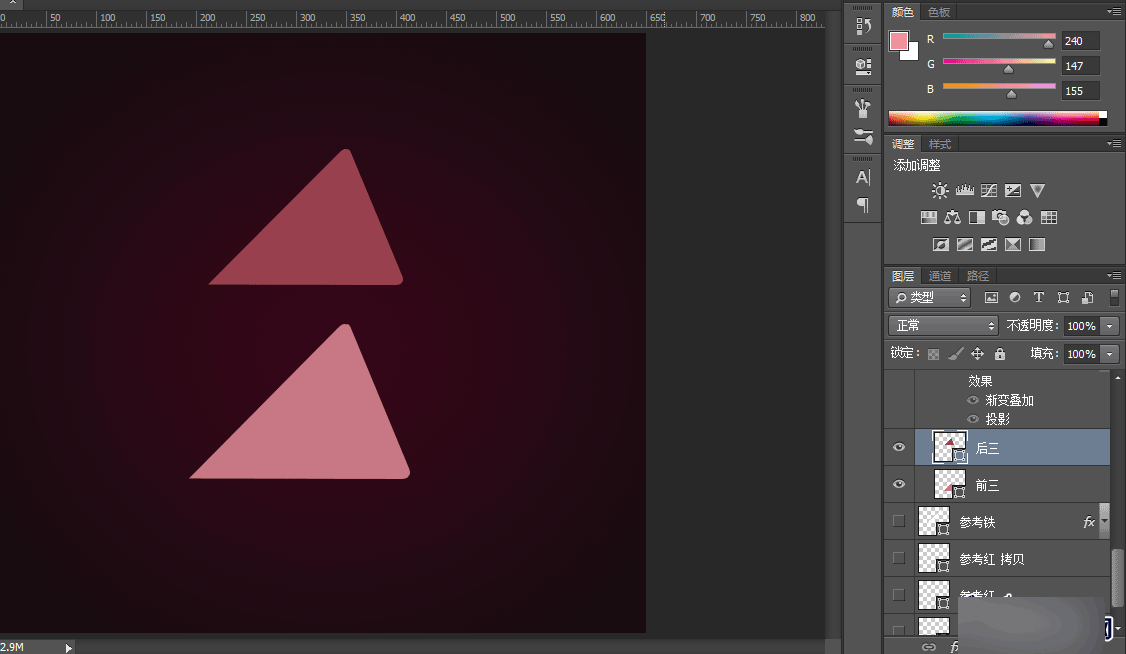The height and width of the screenshot is (654, 1126).
Task: Switch to the 路径 tab
Action: [x=977, y=276]
